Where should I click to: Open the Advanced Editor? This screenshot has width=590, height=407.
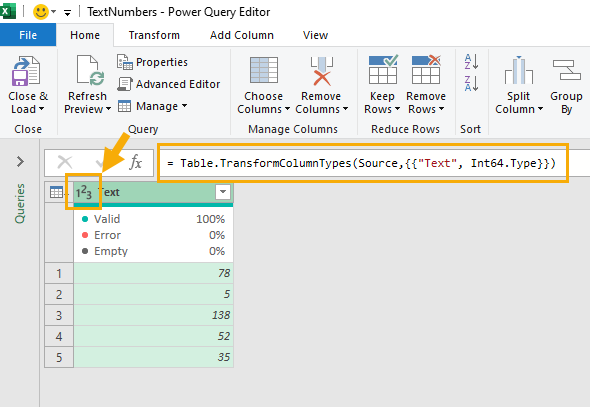[x=169, y=84]
